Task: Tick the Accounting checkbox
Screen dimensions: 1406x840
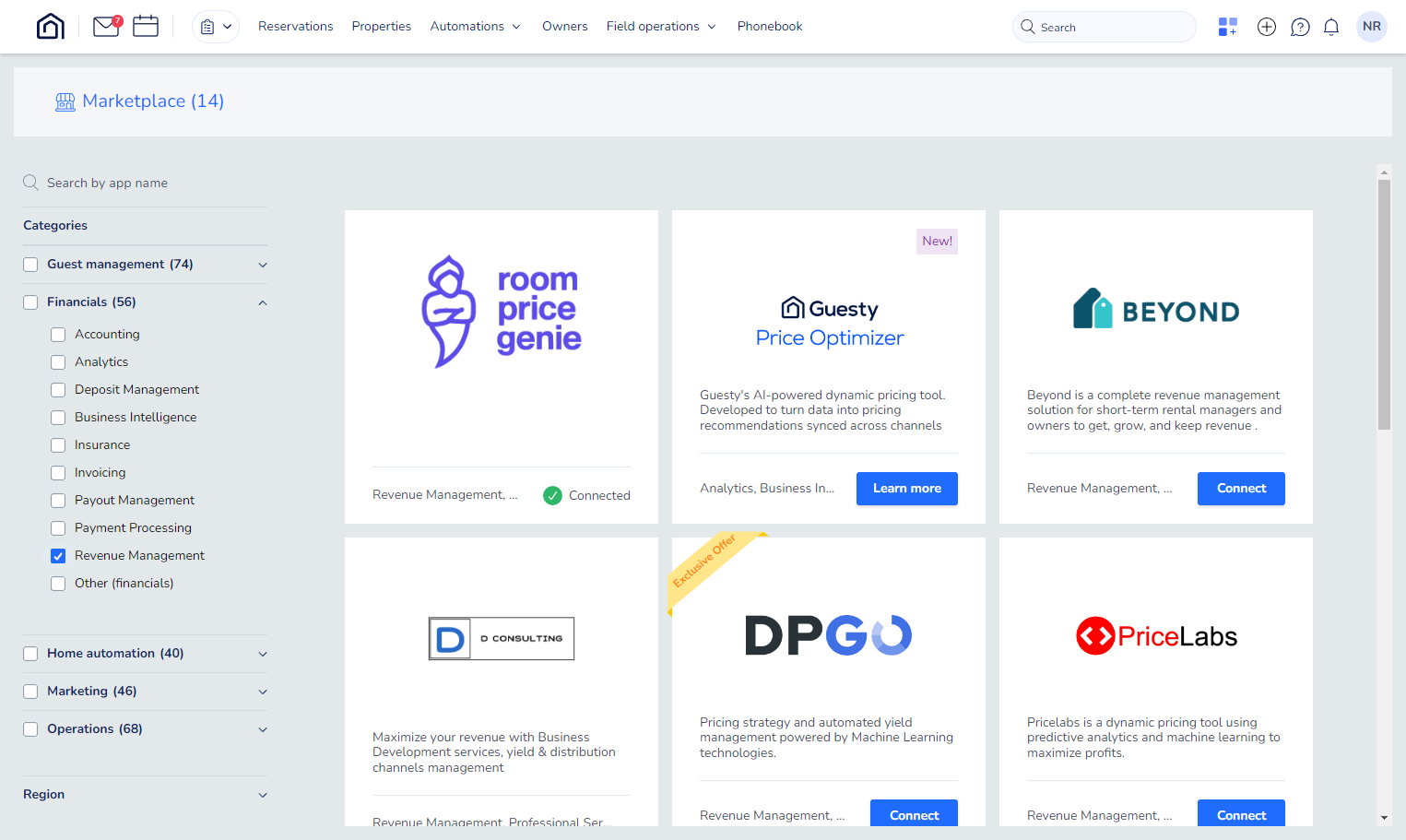Action: coord(58,335)
